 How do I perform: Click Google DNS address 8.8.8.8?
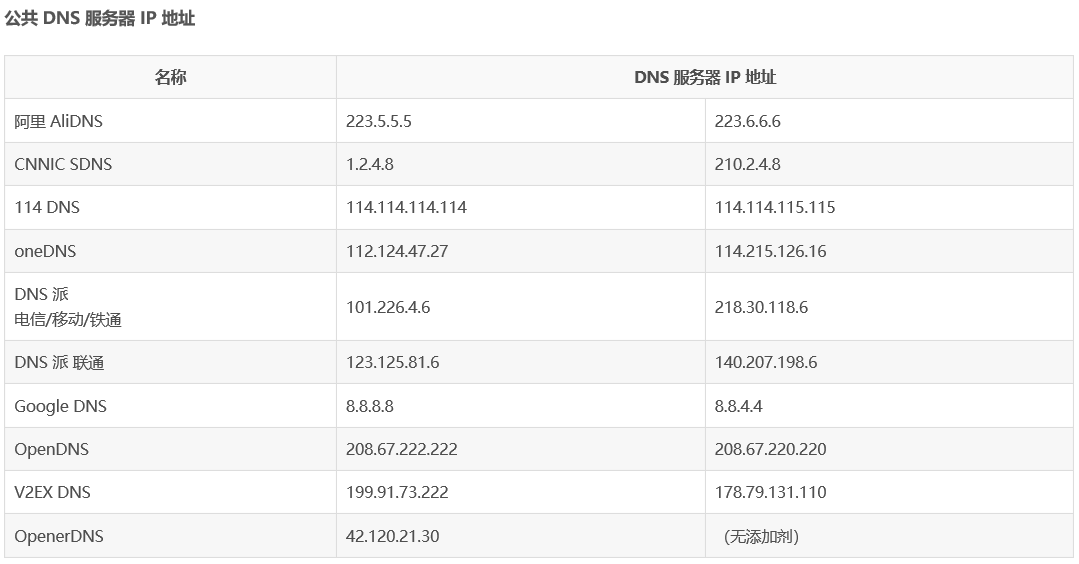521,406
